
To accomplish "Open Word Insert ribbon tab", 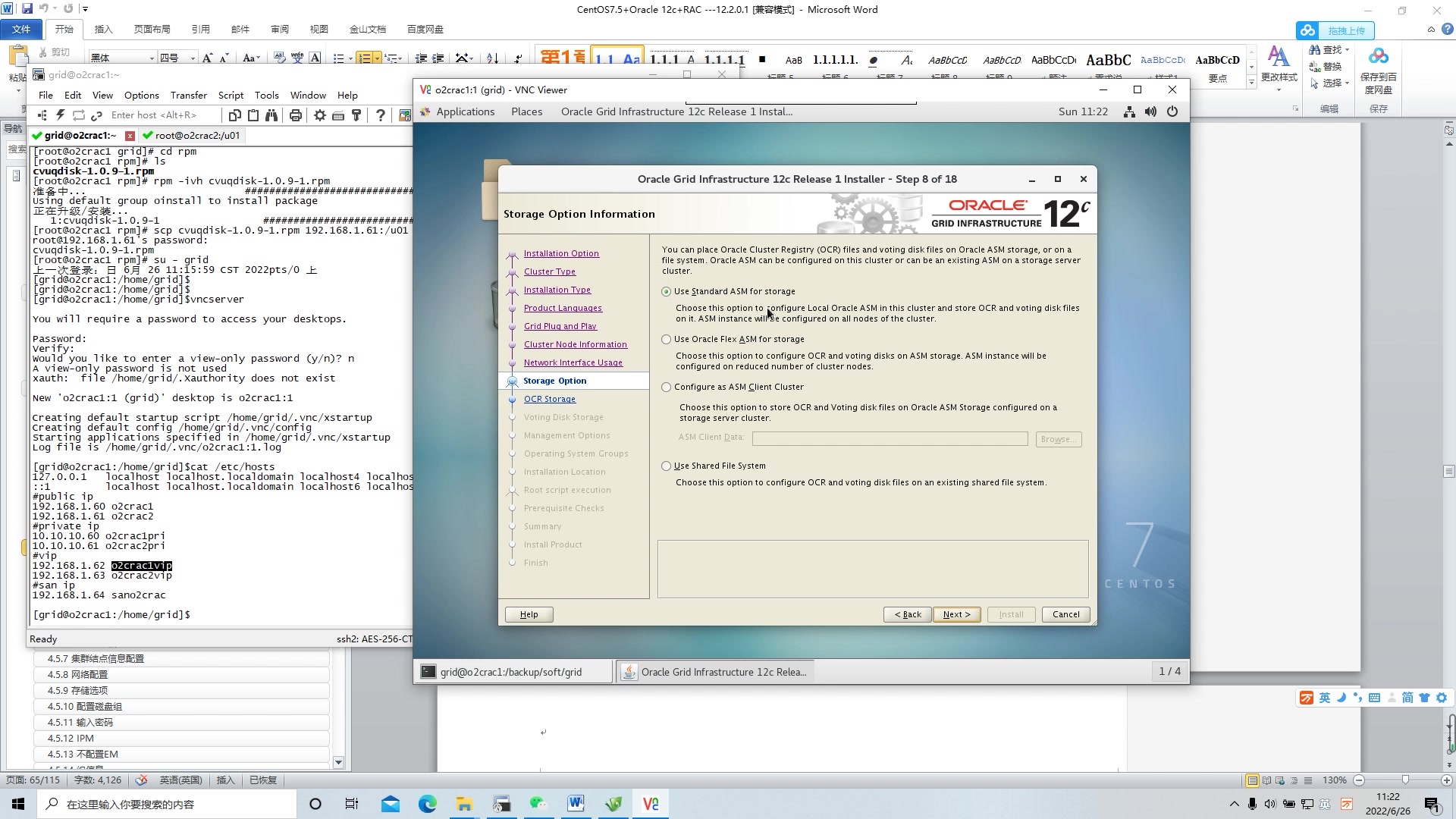I will tap(103, 30).
